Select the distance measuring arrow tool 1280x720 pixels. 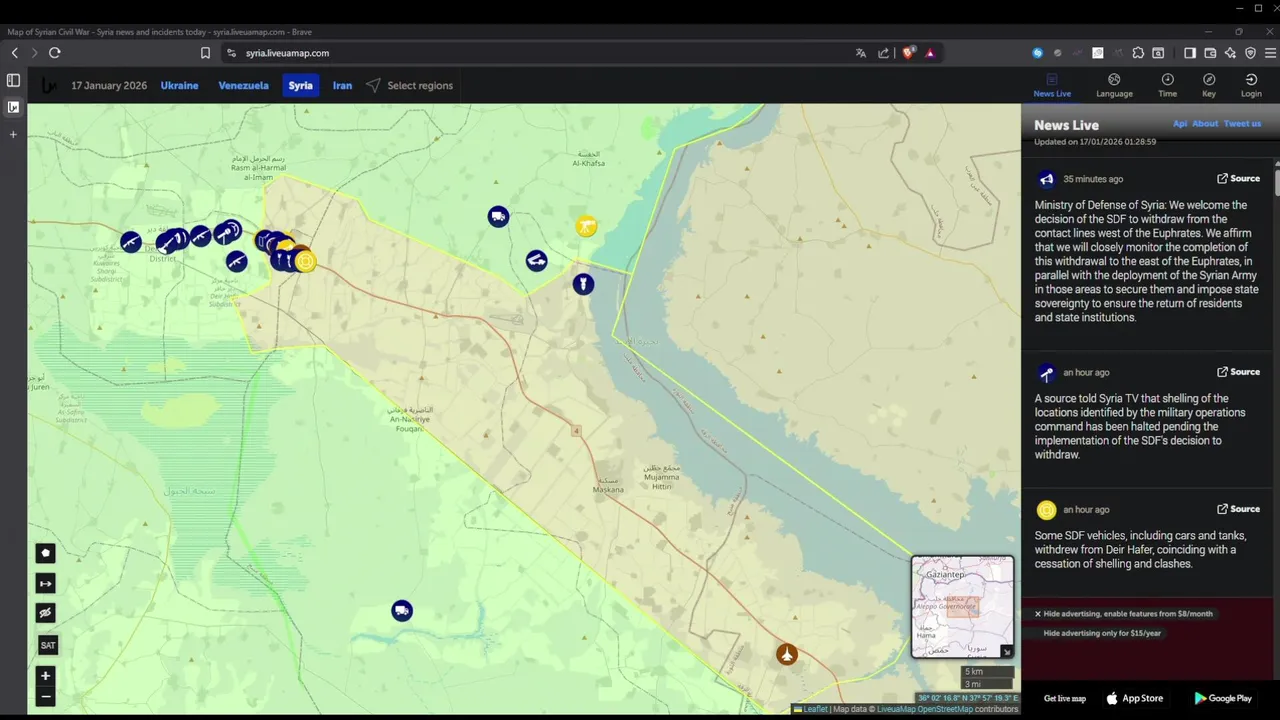(45, 583)
